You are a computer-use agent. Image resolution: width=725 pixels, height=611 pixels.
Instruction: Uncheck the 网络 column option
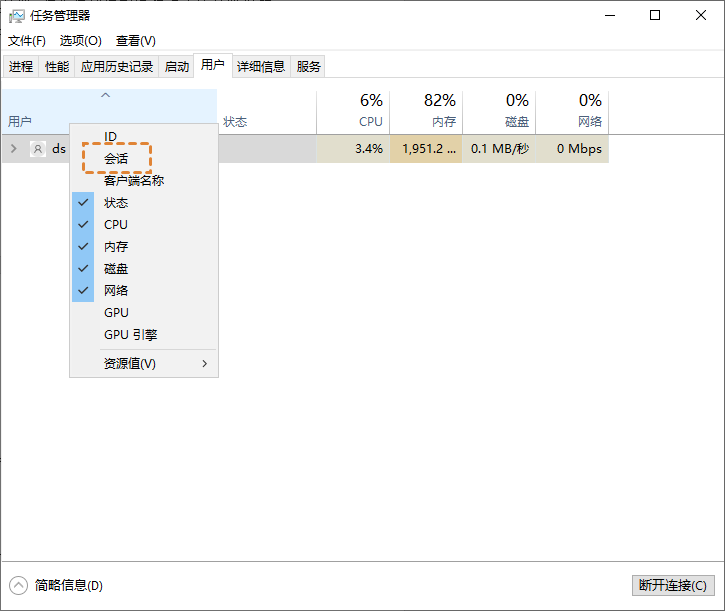pyautogui.click(x=144, y=290)
